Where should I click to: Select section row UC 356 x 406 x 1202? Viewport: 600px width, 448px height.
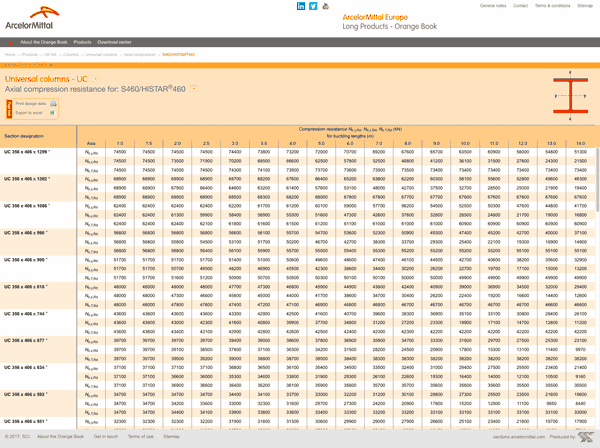click(x=27, y=179)
